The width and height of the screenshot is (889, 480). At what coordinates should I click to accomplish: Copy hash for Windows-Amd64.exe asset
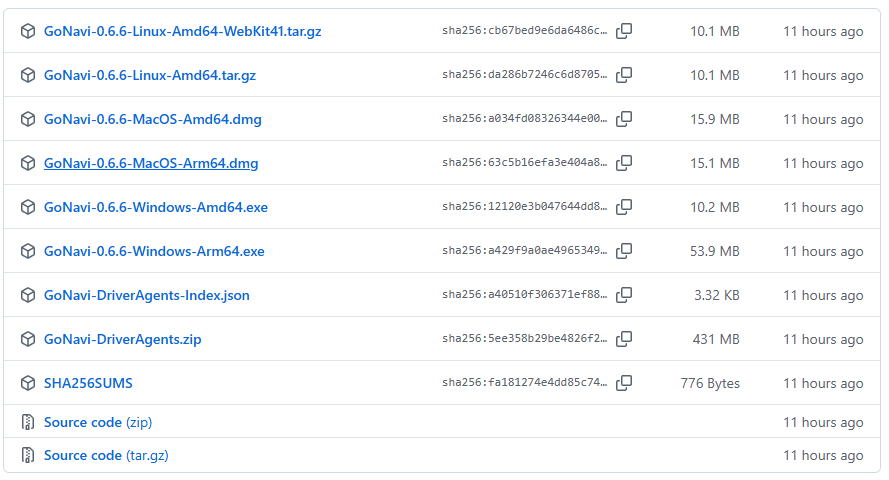coord(624,207)
